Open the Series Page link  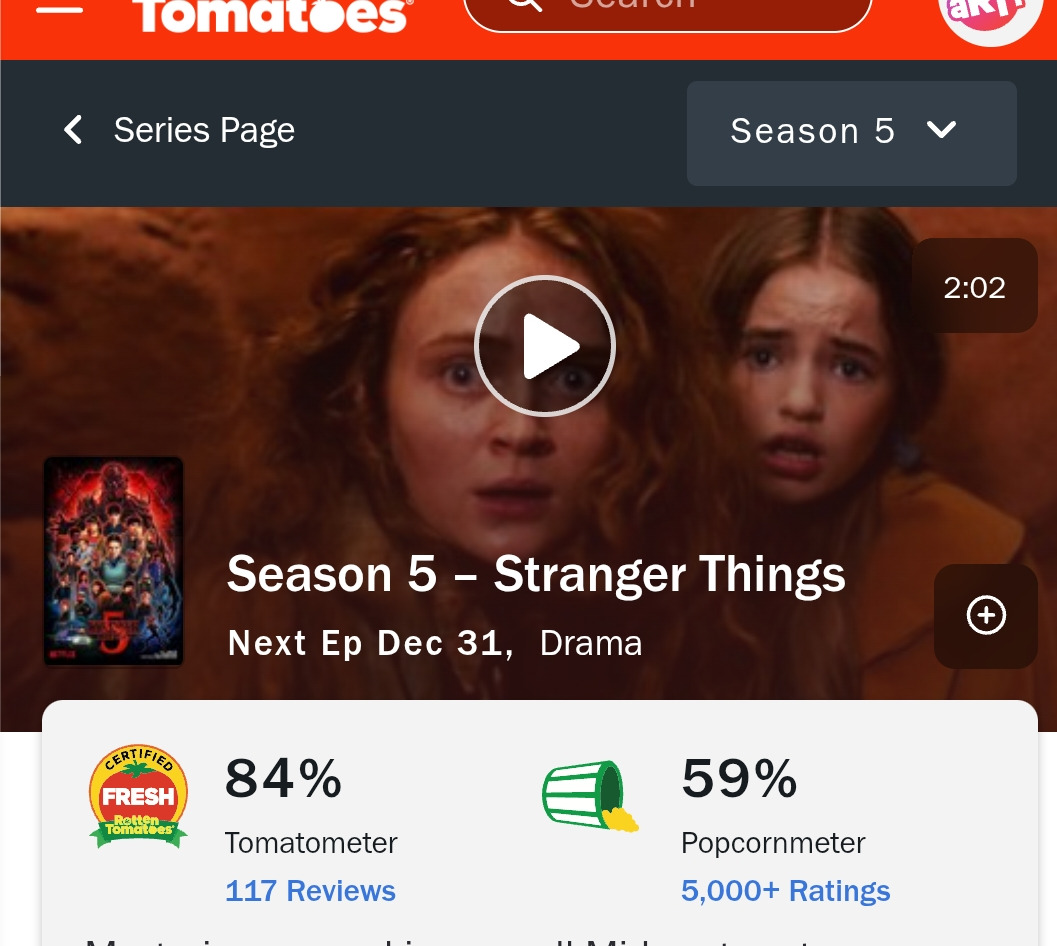[204, 130]
